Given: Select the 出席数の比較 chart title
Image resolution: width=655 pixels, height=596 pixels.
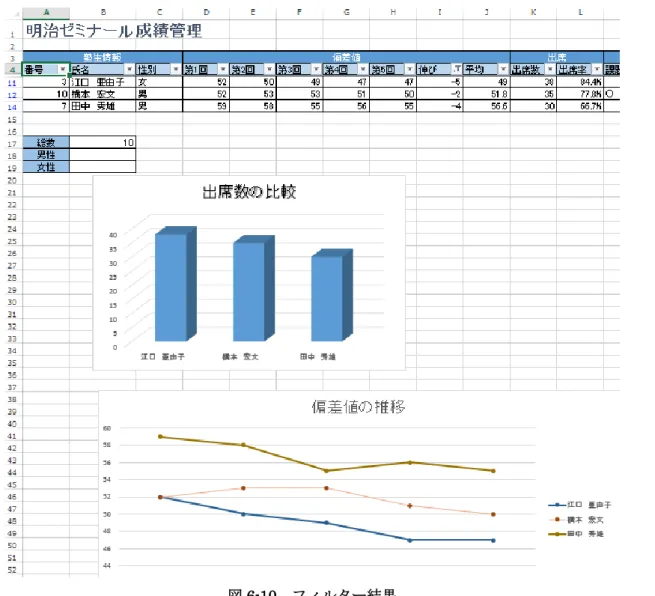Looking at the screenshot, I should click(x=249, y=192).
